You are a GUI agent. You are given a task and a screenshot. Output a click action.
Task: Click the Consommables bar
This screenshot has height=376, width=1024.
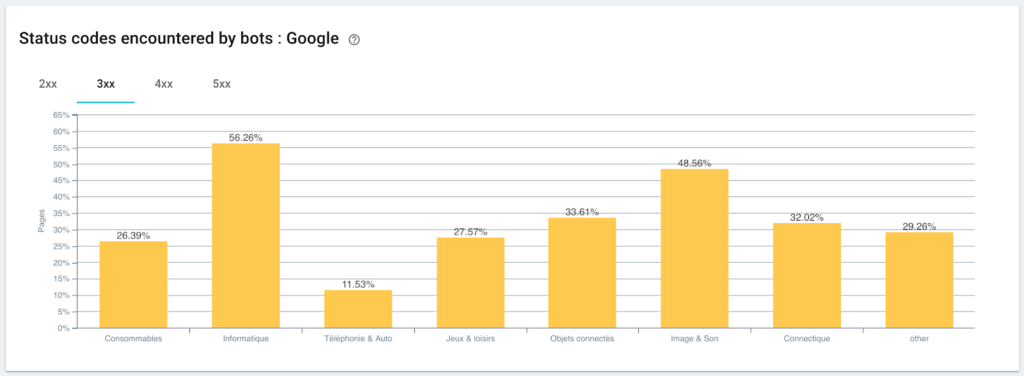(133, 285)
